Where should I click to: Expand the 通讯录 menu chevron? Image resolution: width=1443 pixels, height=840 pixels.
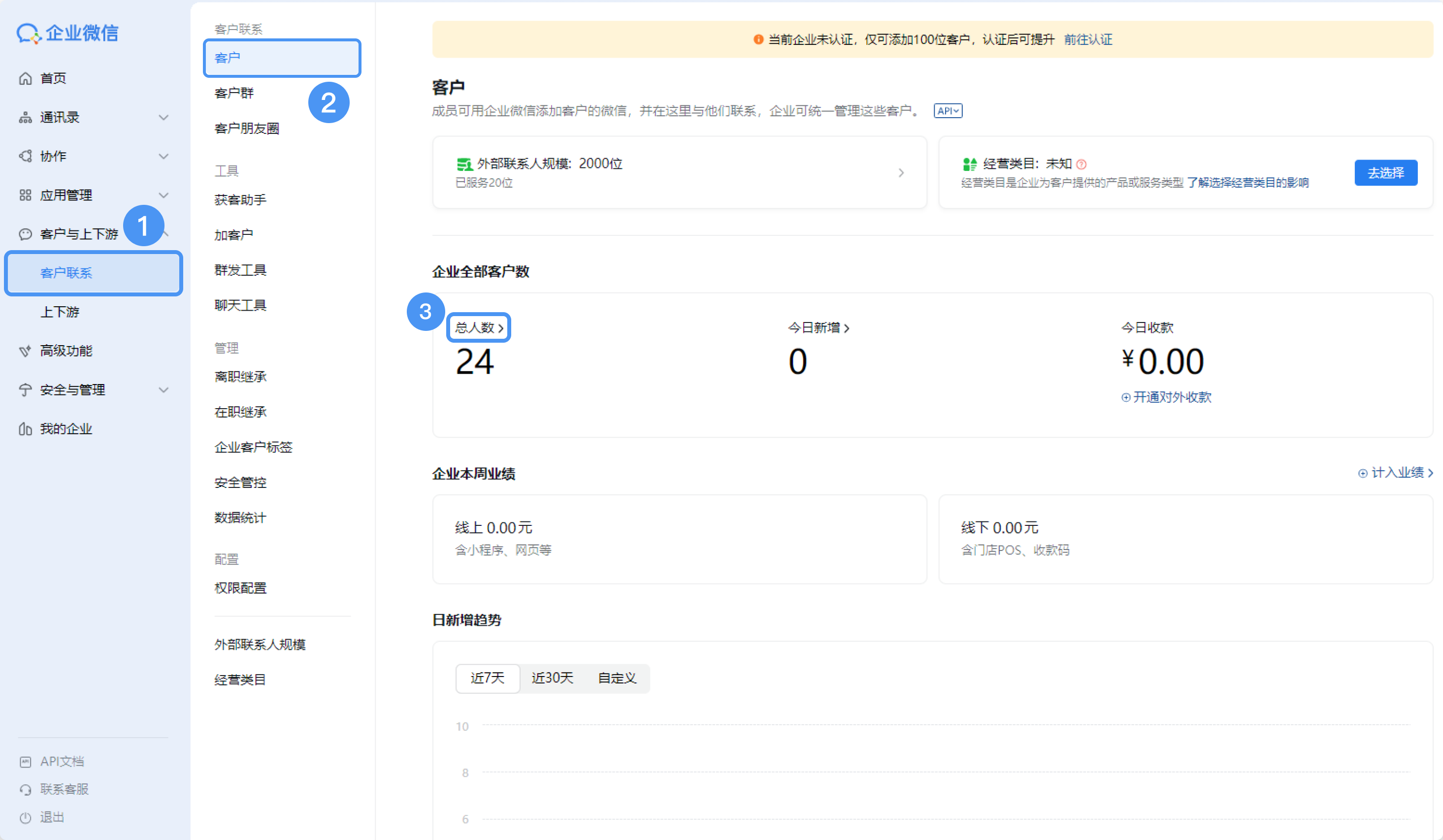coord(164,117)
